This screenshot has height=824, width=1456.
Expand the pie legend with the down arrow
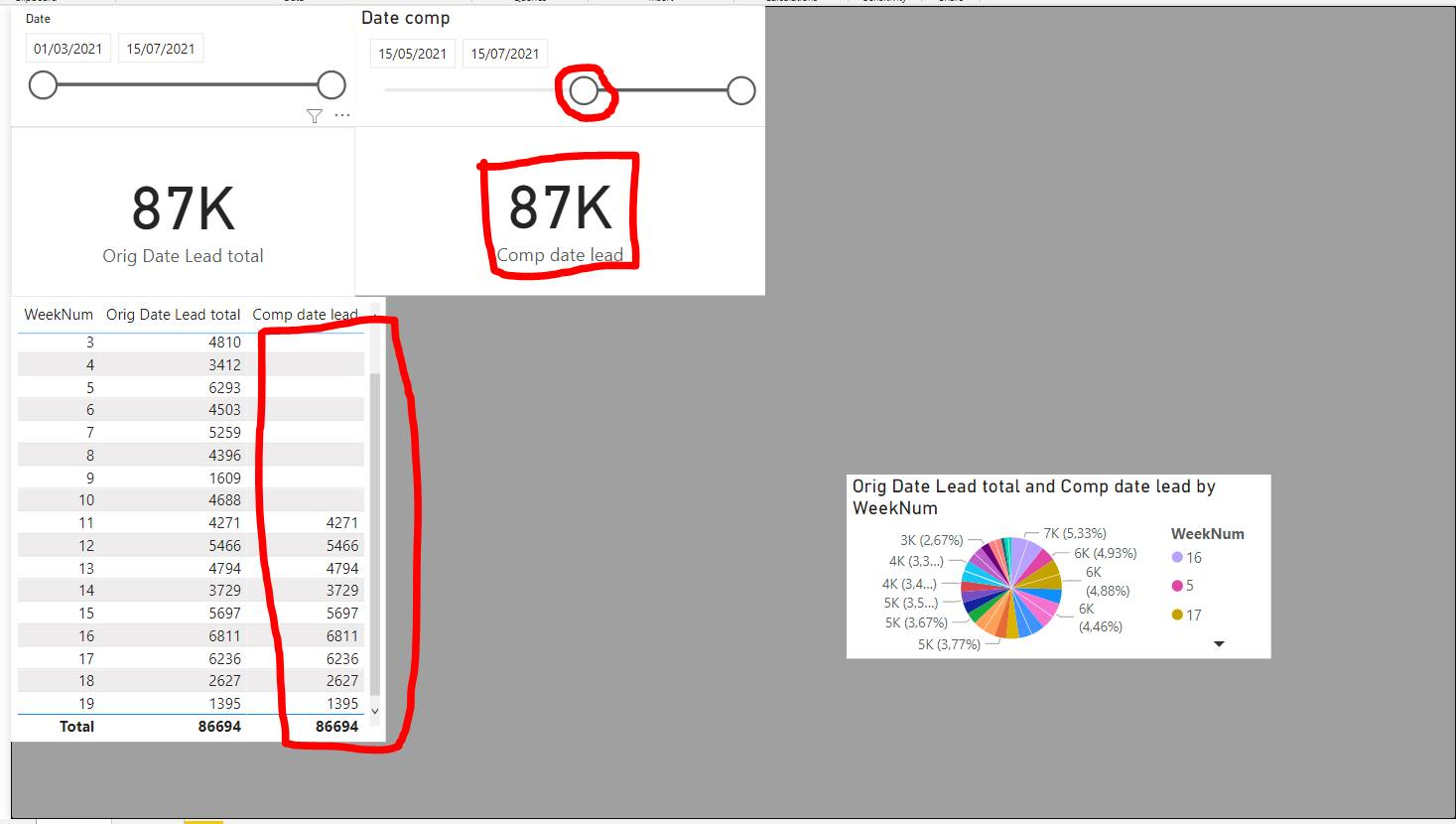tap(1219, 644)
